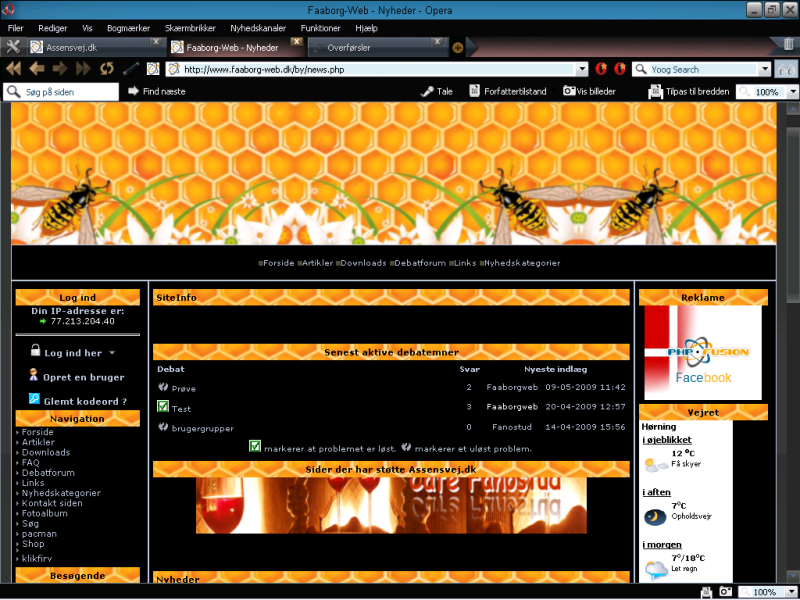
Task: Expand the Log ind her dropdown arrow
Action: (112, 353)
